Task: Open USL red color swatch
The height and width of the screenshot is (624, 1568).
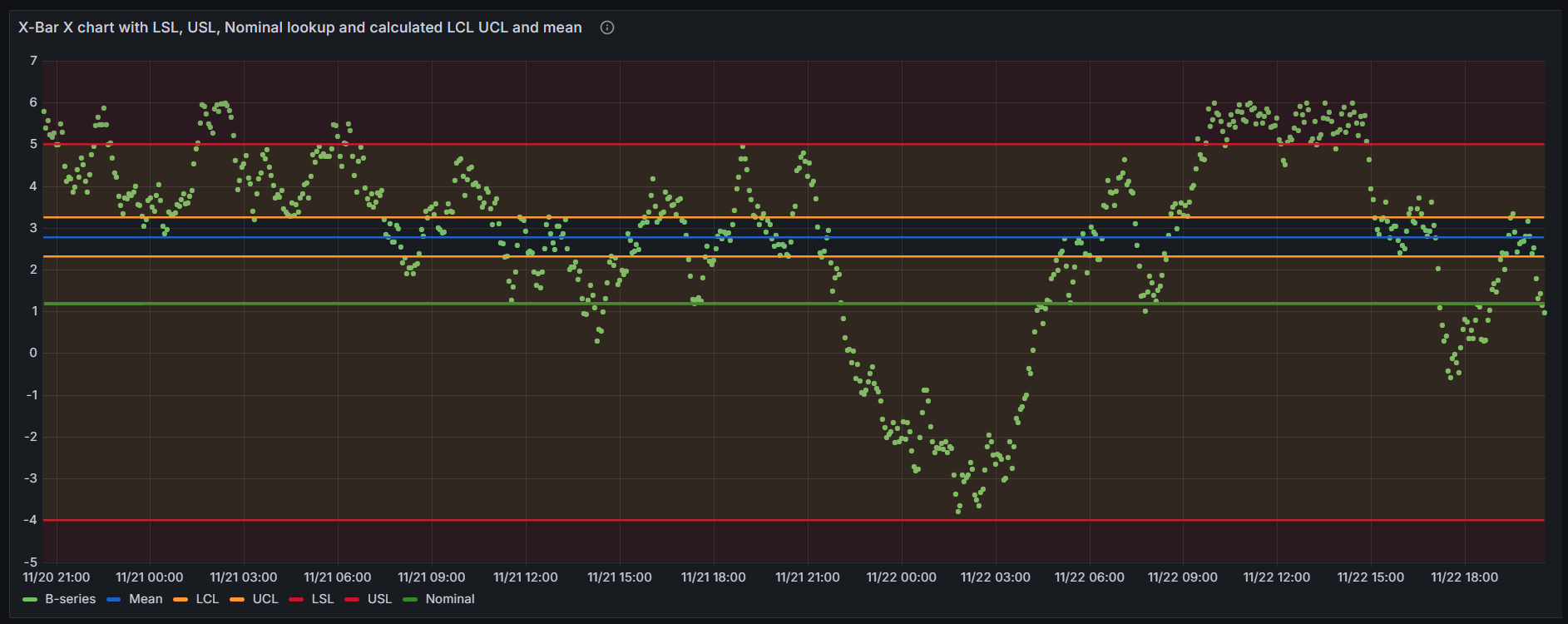Action: pos(352,600)
